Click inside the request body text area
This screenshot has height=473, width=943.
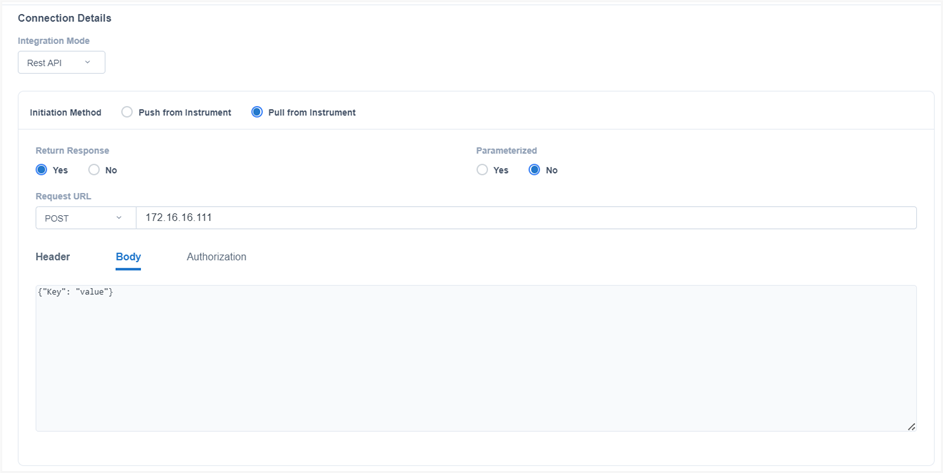[x=476, y=358]
